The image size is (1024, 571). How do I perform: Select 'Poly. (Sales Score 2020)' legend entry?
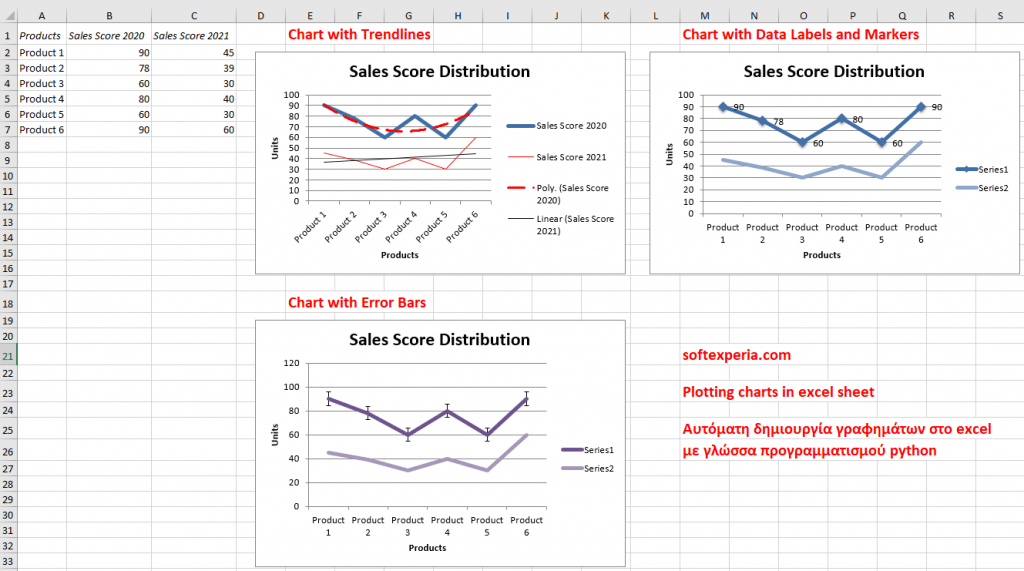(x=572, y=194)
